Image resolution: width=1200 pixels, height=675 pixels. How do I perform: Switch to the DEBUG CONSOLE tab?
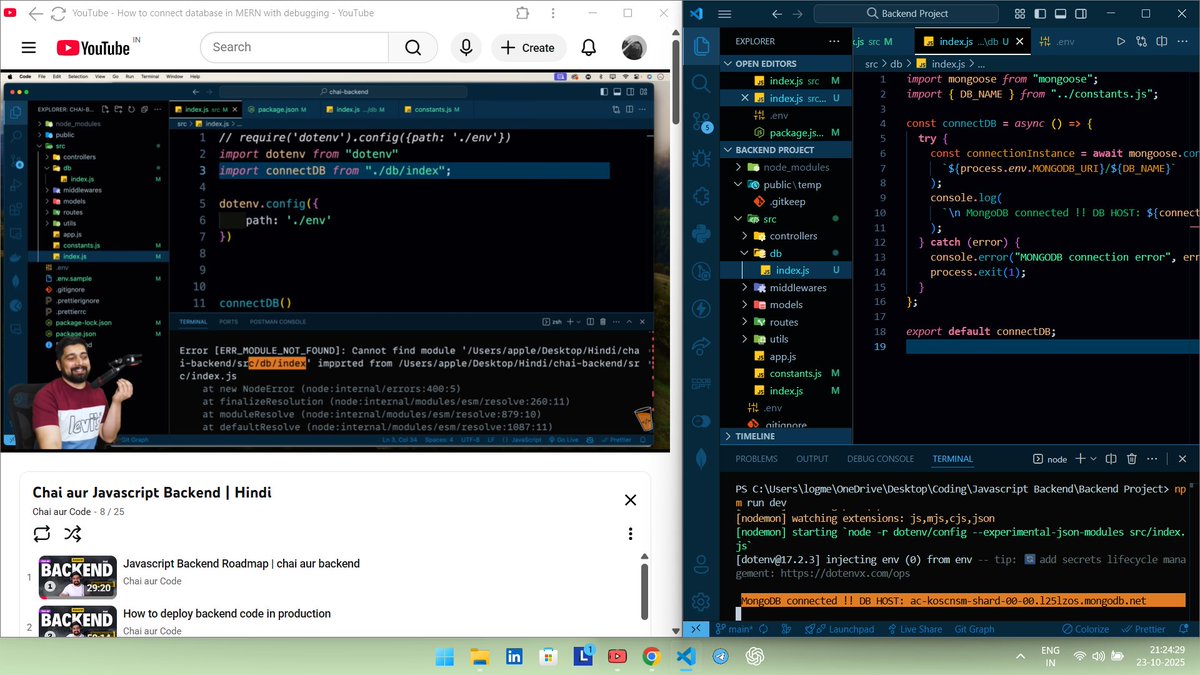point(880,459)
